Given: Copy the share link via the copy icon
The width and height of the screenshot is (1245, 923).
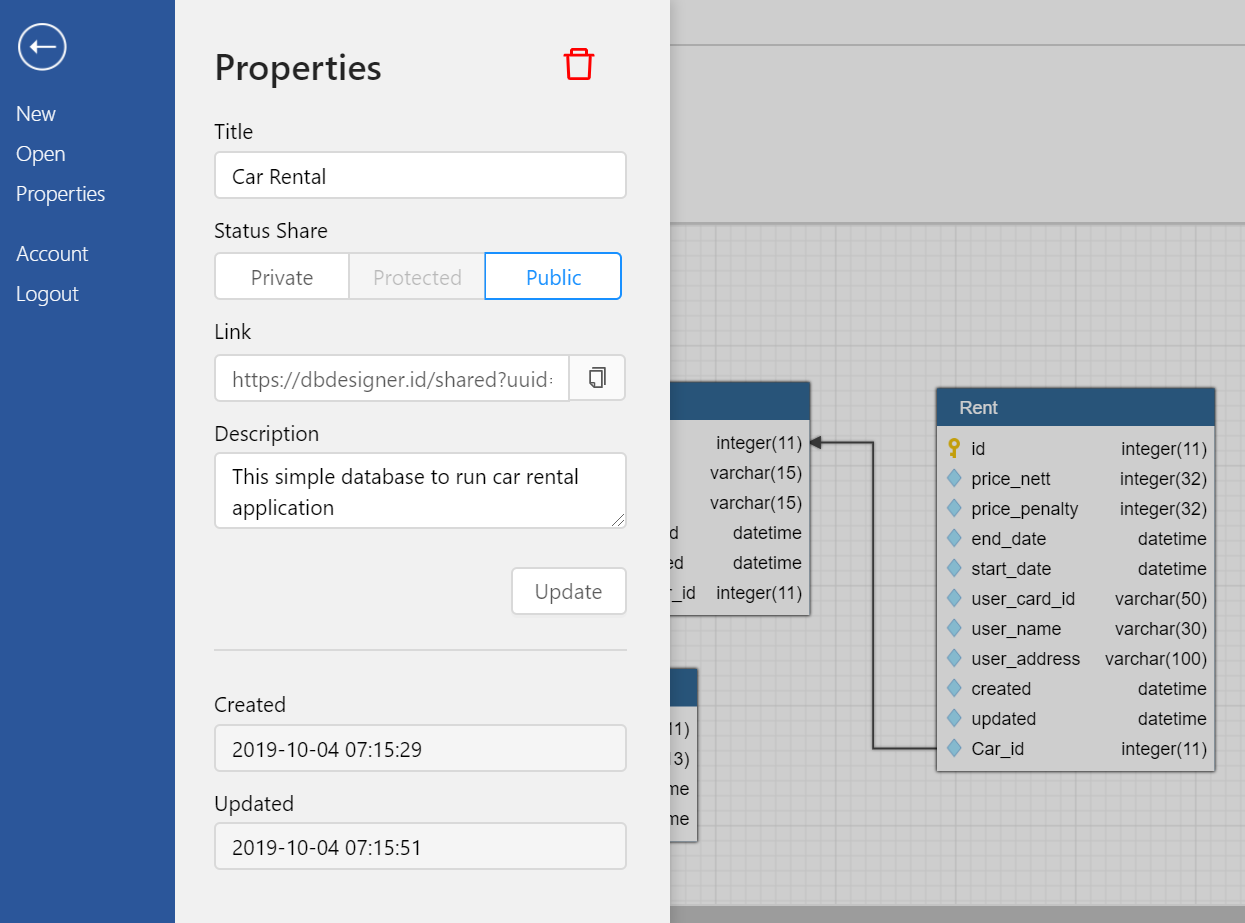Looking at the screenshot, I should 596,377.
